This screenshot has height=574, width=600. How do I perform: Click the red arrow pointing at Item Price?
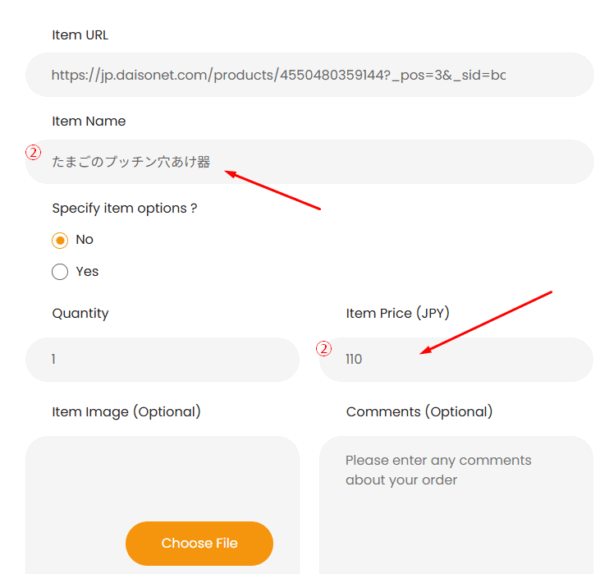pyautogui.click(x=487, y=322)
